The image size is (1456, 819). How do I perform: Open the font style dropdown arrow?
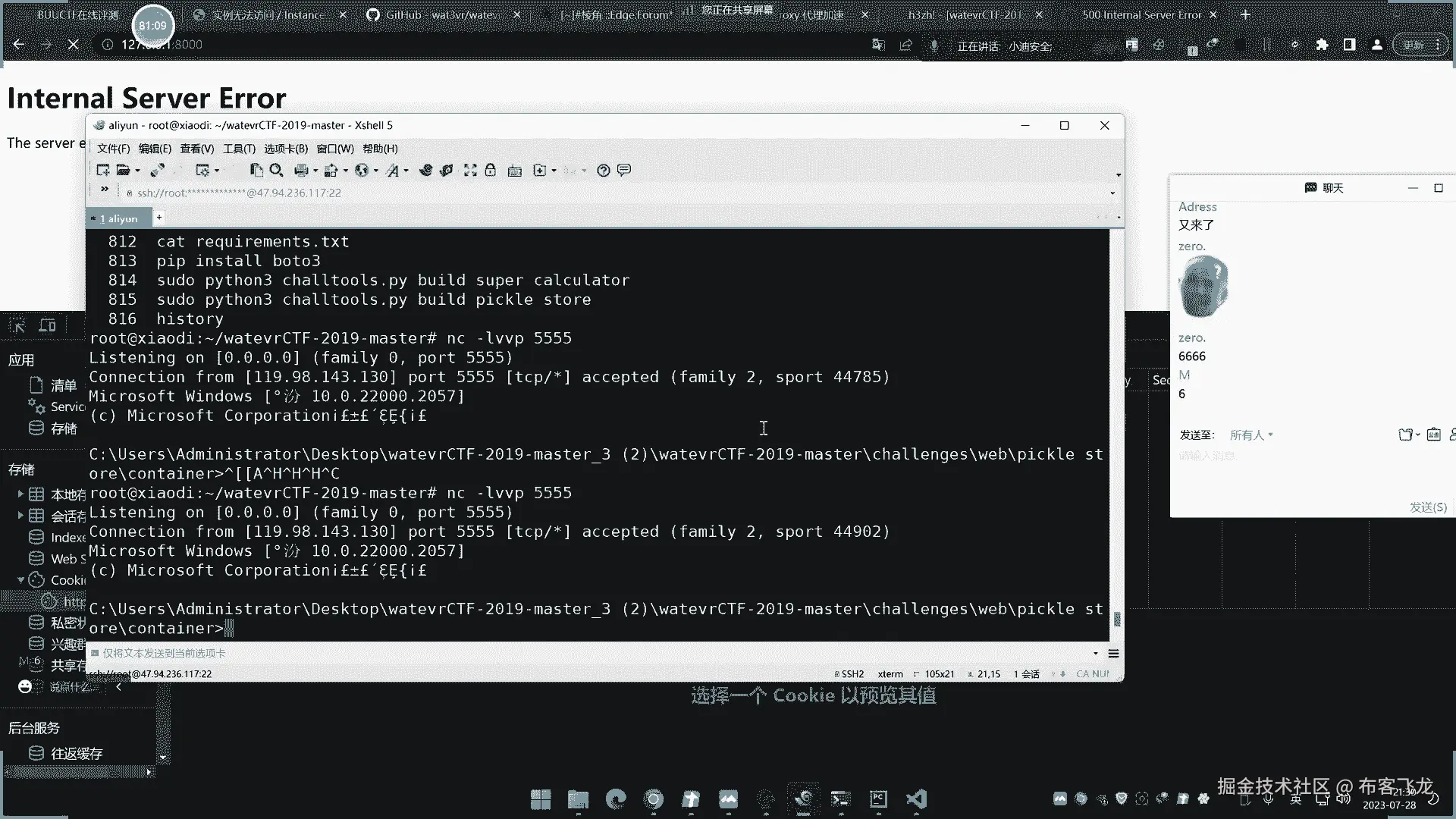coord(406,171)
